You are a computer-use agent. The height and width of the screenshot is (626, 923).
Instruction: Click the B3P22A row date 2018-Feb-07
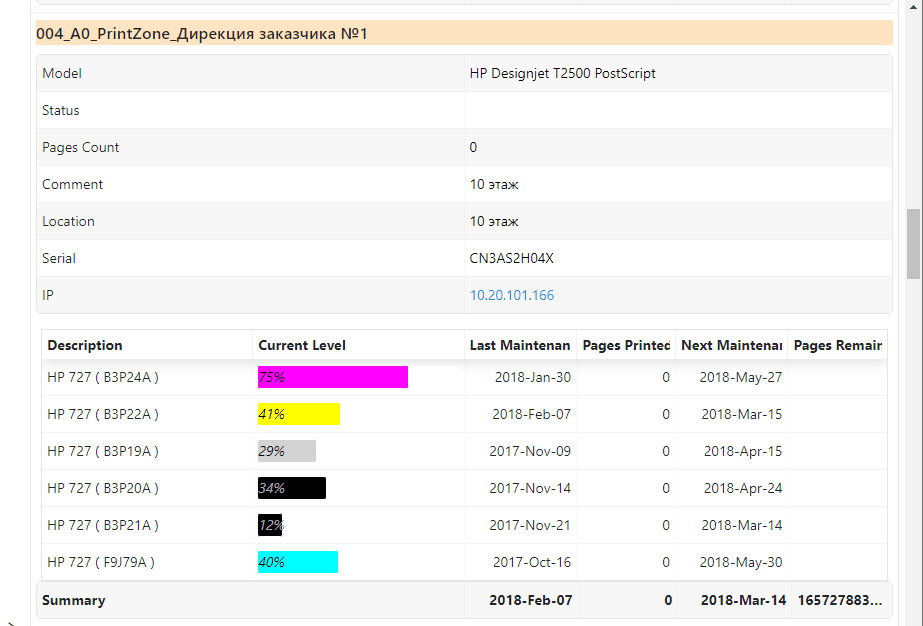(x=532, y=414)
